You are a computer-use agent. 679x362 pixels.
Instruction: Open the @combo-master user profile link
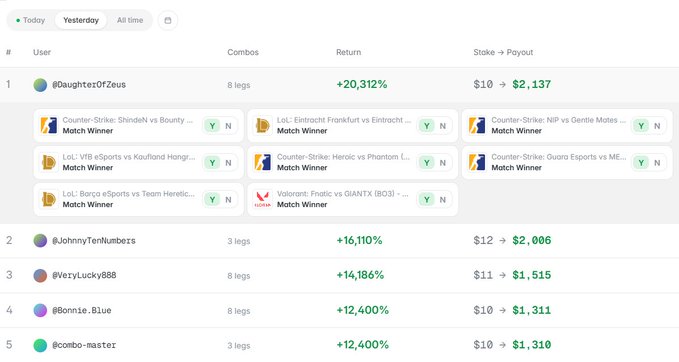(84, 345)
